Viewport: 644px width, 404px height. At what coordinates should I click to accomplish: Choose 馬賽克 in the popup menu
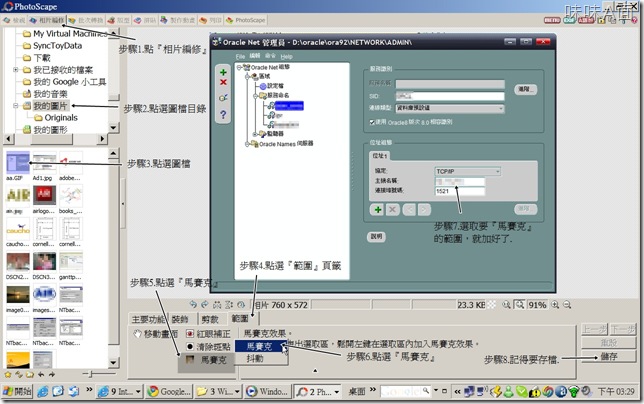tap(260, 347)
